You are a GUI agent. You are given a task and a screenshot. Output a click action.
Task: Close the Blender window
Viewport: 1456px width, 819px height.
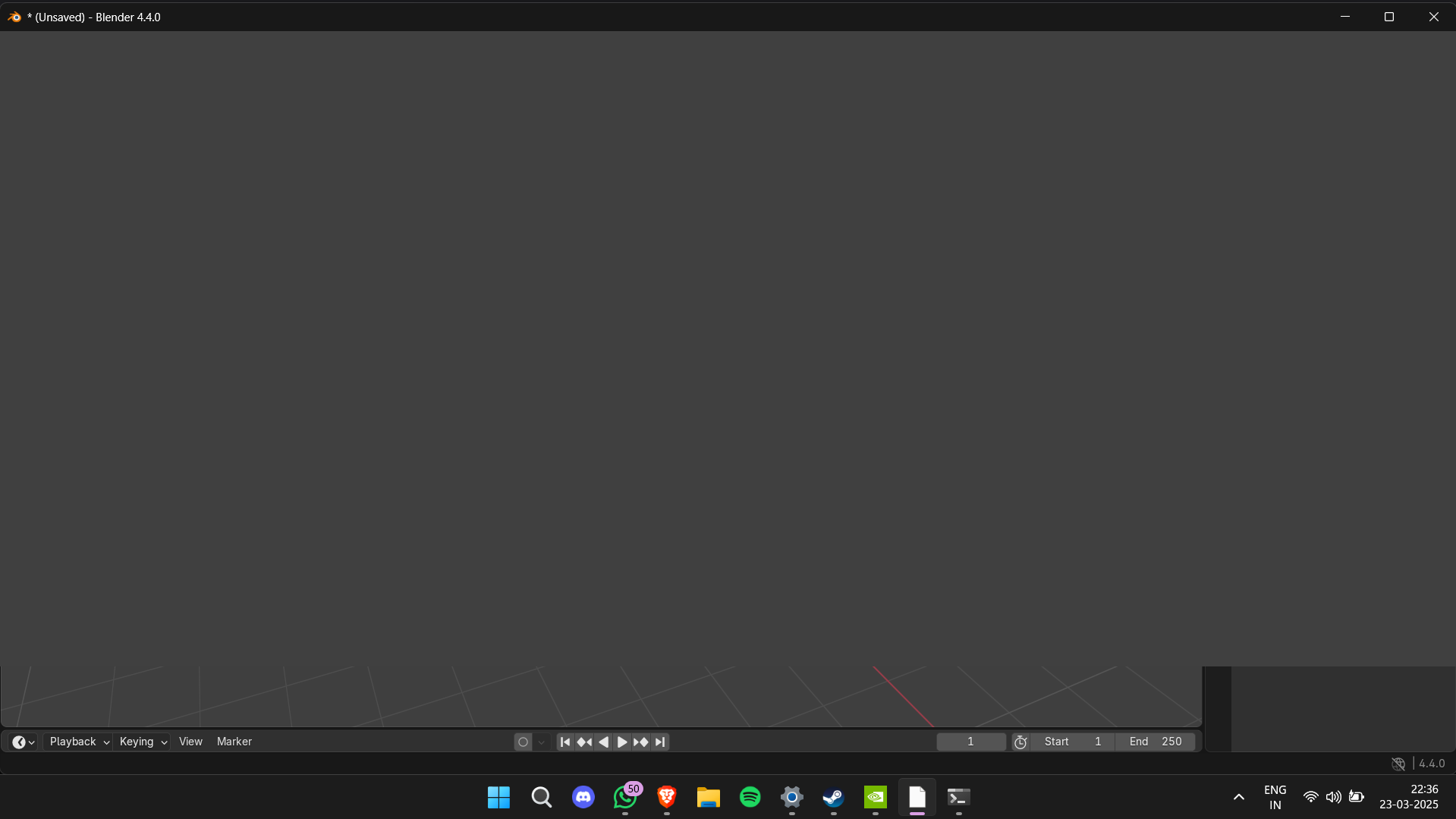(1434, 17)
